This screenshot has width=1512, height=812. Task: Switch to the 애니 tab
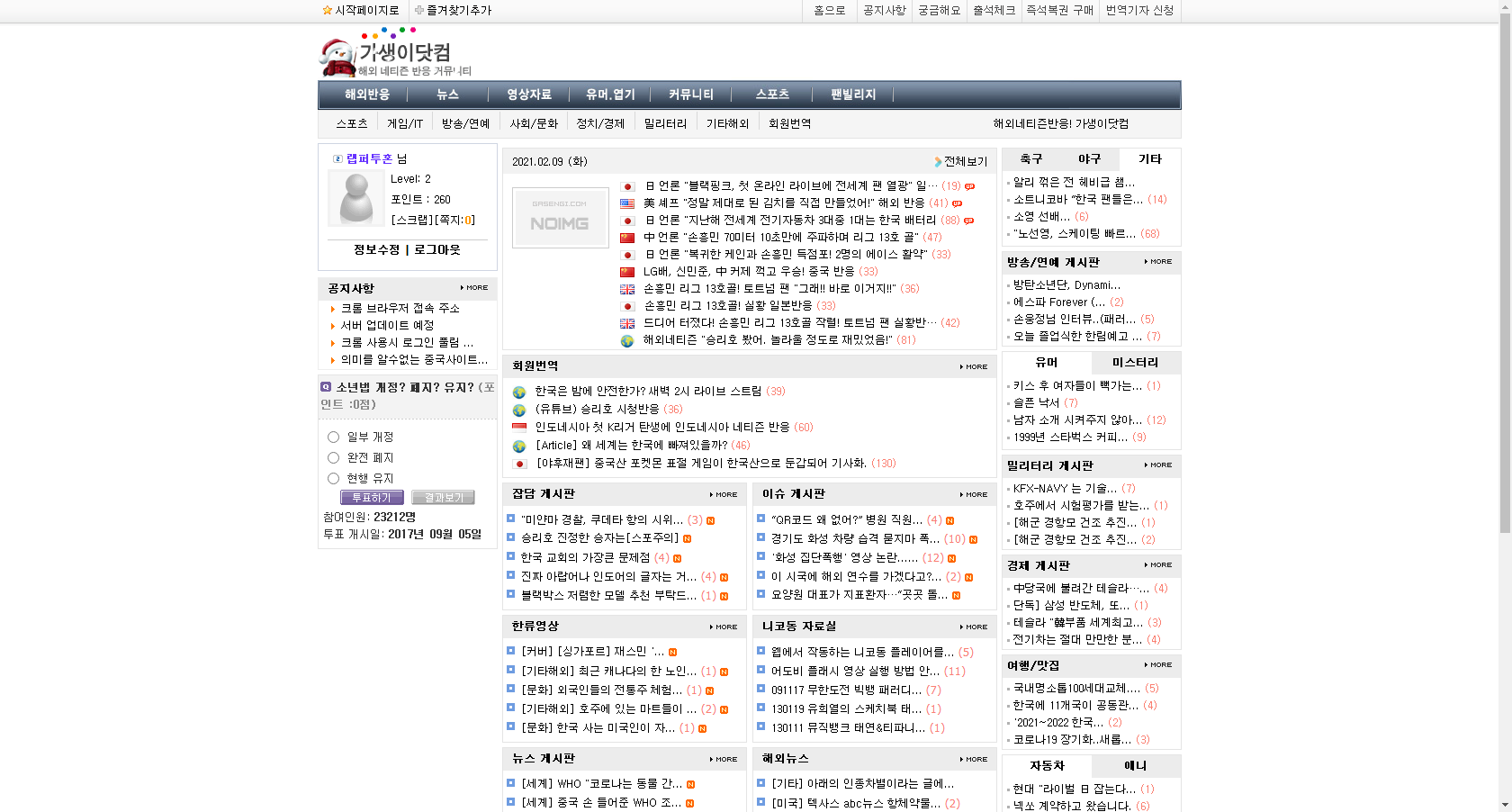point(1136,766)
